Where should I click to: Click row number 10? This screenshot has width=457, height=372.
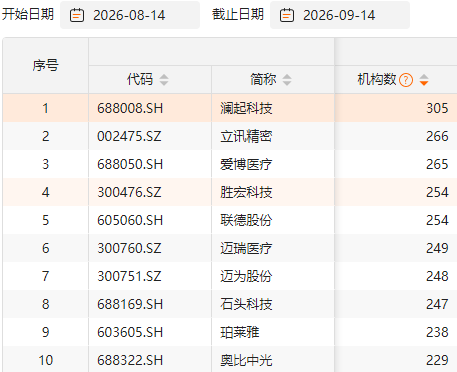[x=46, y=360]
